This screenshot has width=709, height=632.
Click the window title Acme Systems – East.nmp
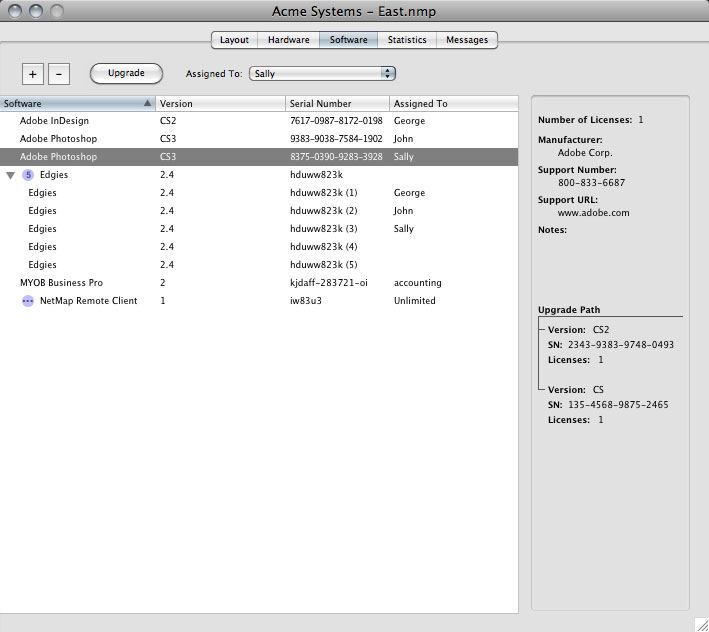click(x=354, y=11)
